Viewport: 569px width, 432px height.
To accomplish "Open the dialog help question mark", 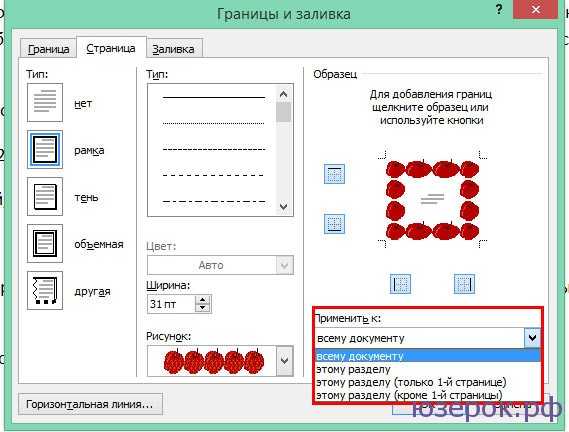I will pyautogui.click(x=499, y=10).
